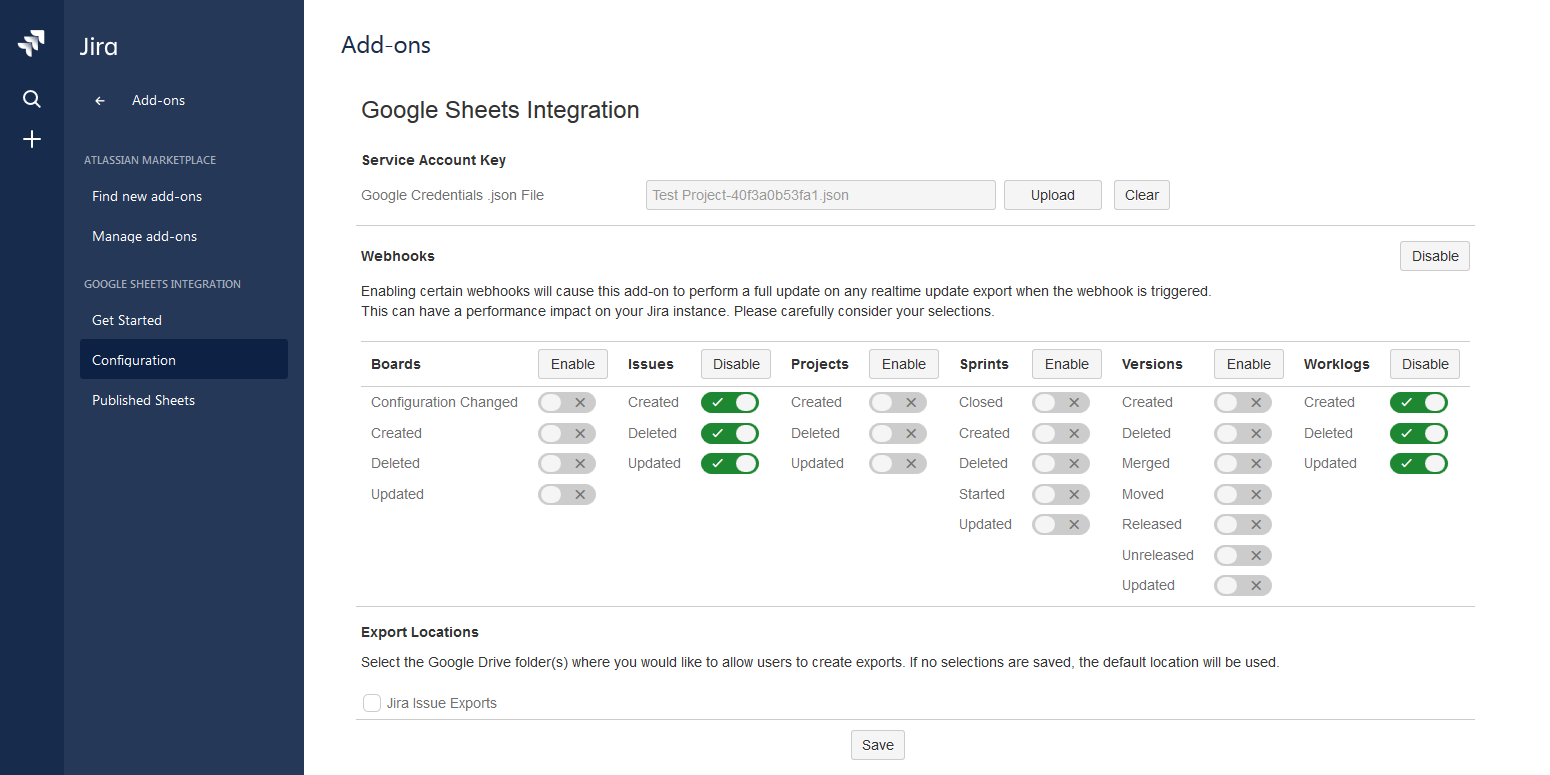Click the Clear credentials button
The height and width of the screenshot is (775, 1550).
tap(1141, 195)
